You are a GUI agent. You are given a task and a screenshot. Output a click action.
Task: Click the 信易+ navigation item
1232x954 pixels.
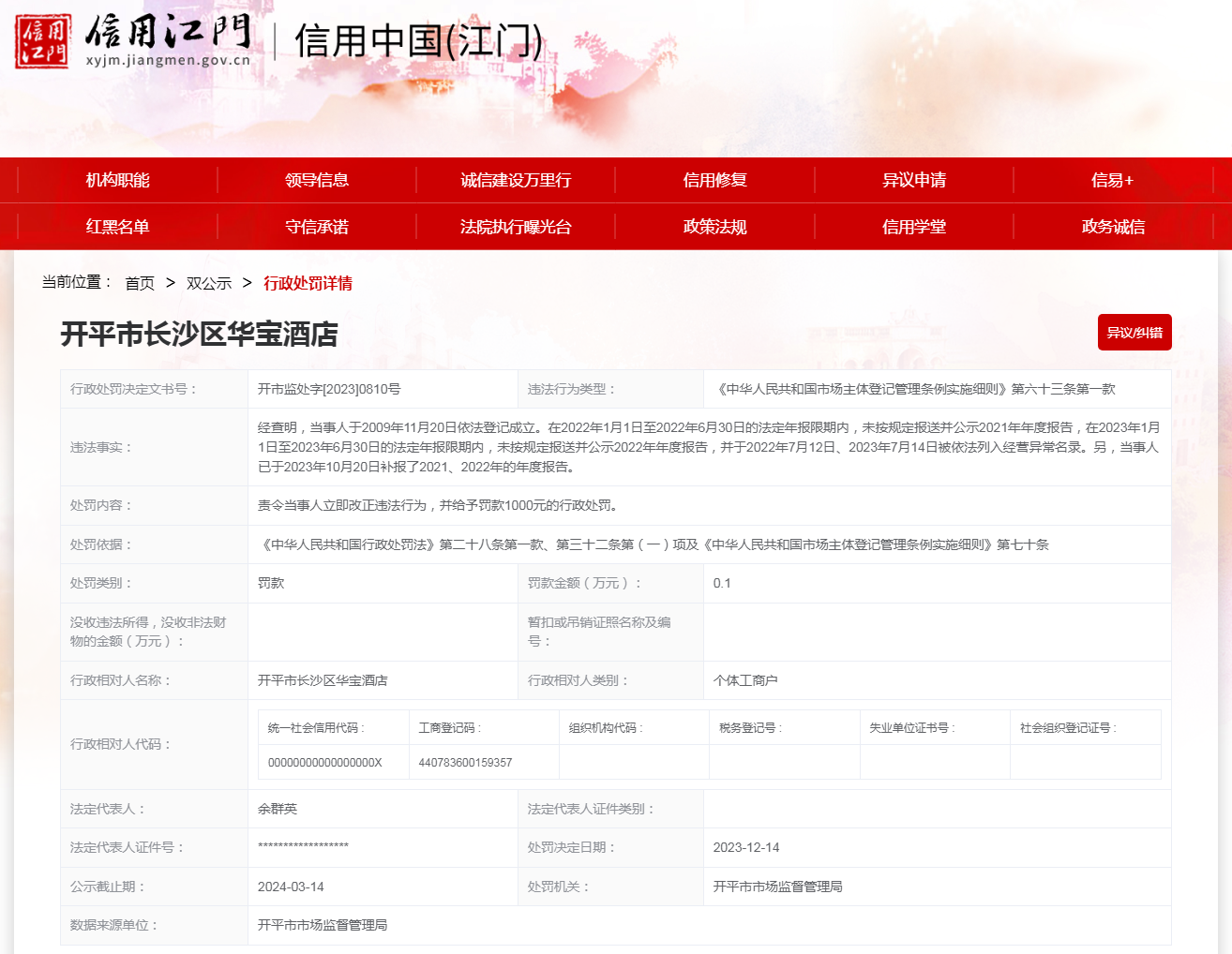tap(1112, 180)
